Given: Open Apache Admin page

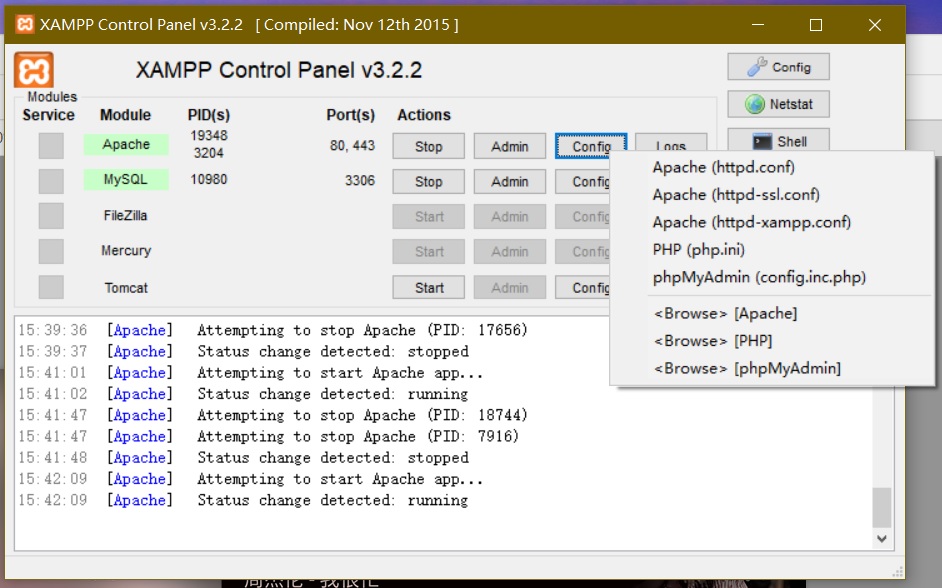Looking at the screenshot, I should 509,146.
